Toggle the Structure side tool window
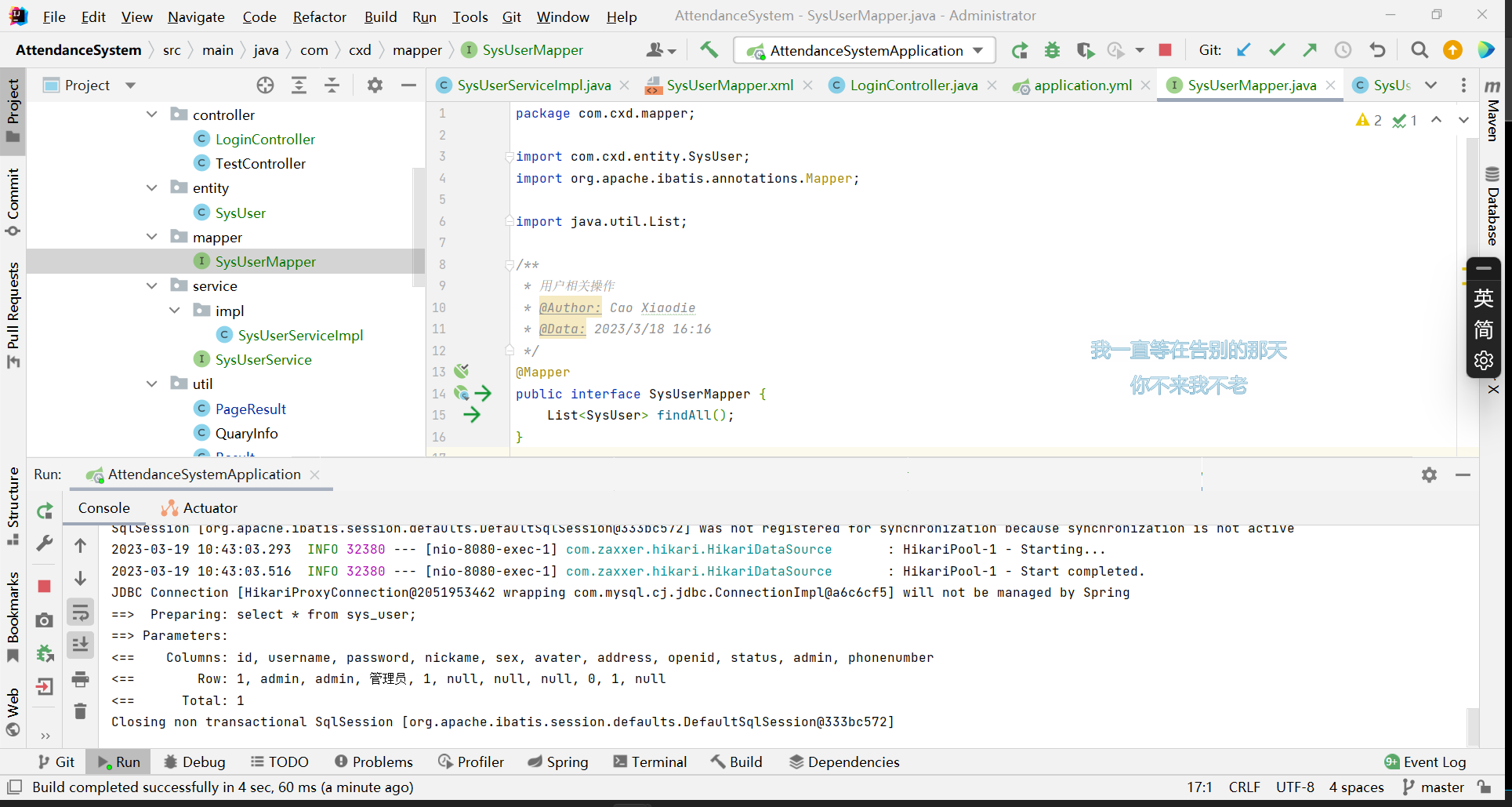This screenshot has height=807, width=1512. tap(13, 506)
